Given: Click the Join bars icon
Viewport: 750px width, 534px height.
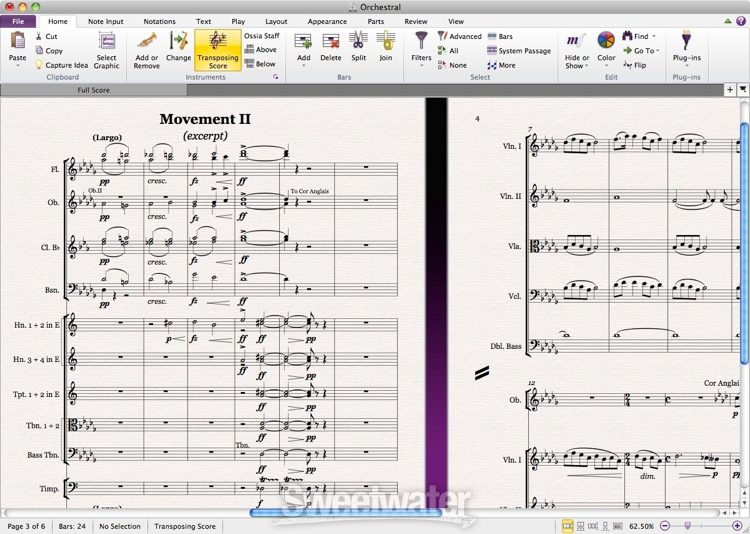Looking at the screenshot, I should [x=386, y=41].
